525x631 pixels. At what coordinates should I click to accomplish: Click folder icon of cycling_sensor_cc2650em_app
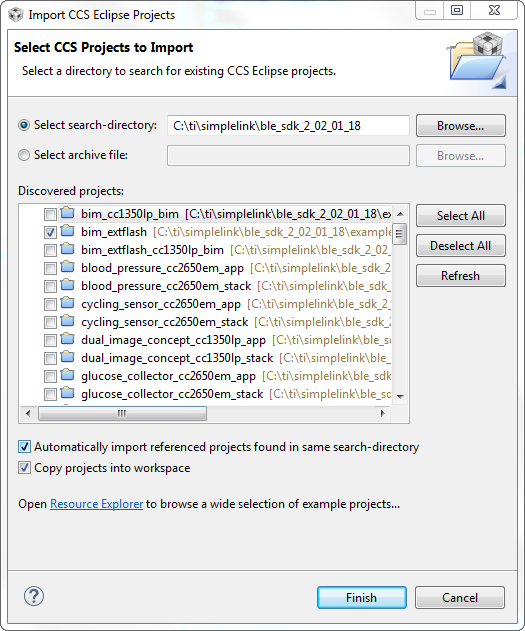coord(67,303)
